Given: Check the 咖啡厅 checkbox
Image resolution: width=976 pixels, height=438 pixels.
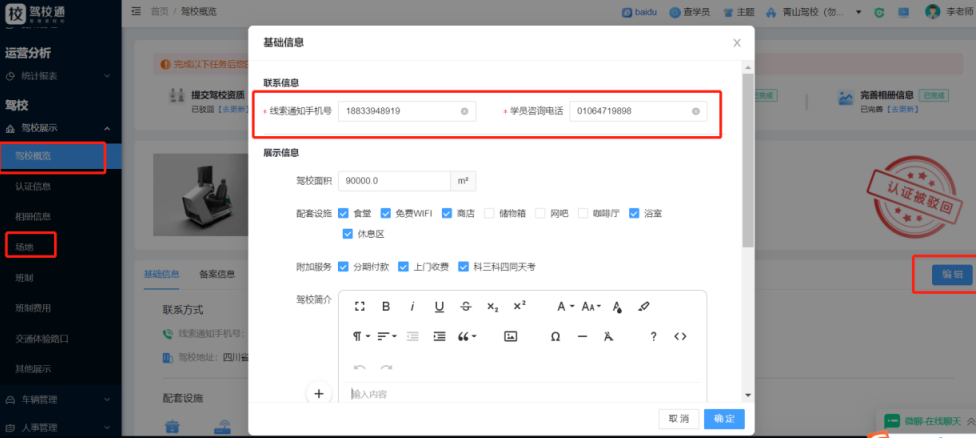Looking at the screenshot, I should (583, 213).
